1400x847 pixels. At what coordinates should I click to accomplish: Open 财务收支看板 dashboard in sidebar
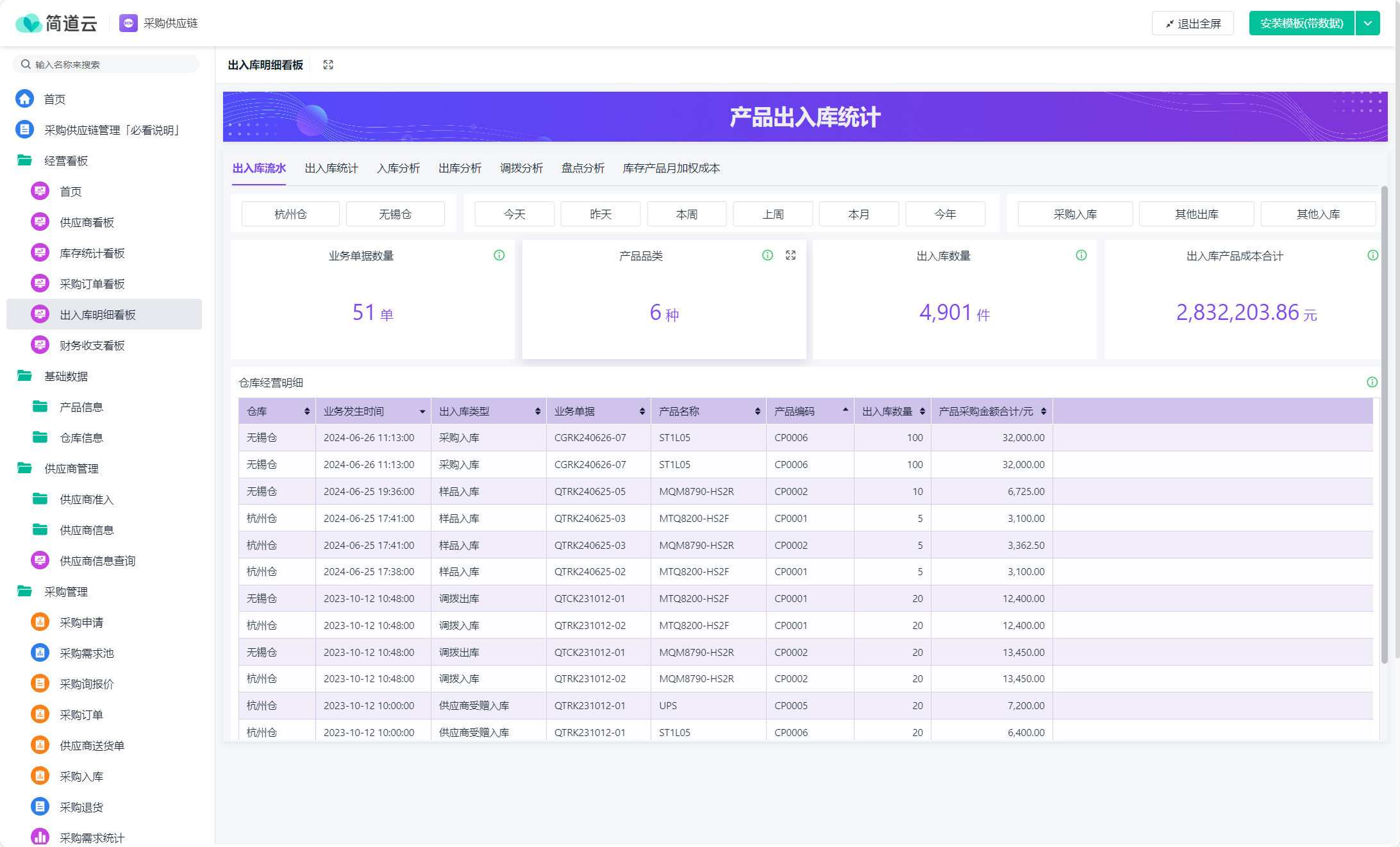(x=92, y=345)
